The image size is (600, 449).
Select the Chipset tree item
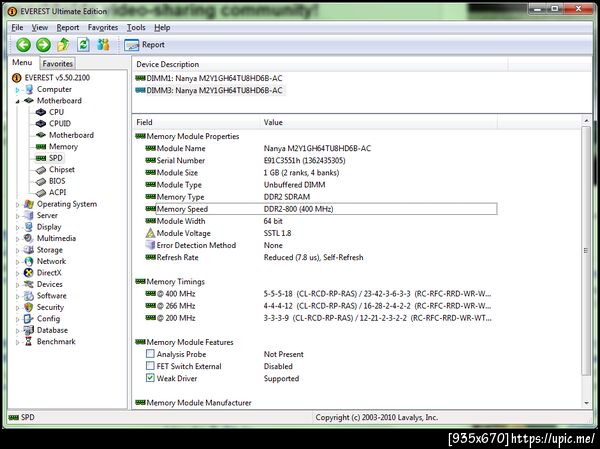62,170
